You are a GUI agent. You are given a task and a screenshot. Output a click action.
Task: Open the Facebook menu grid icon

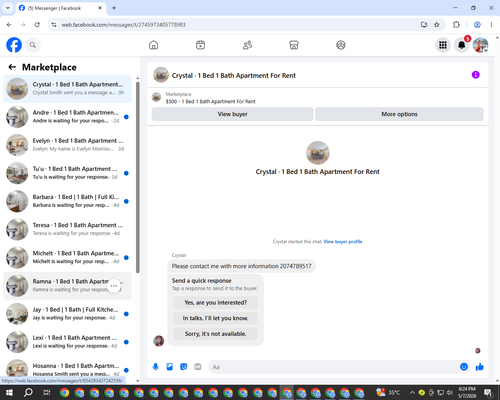tap(443, 45)
